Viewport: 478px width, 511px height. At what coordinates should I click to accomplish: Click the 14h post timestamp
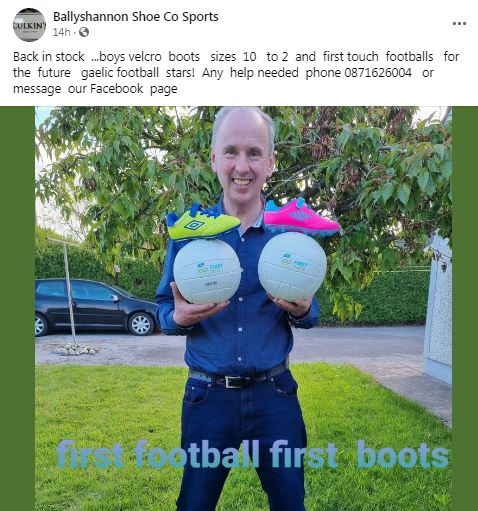(x=62, y=32)
